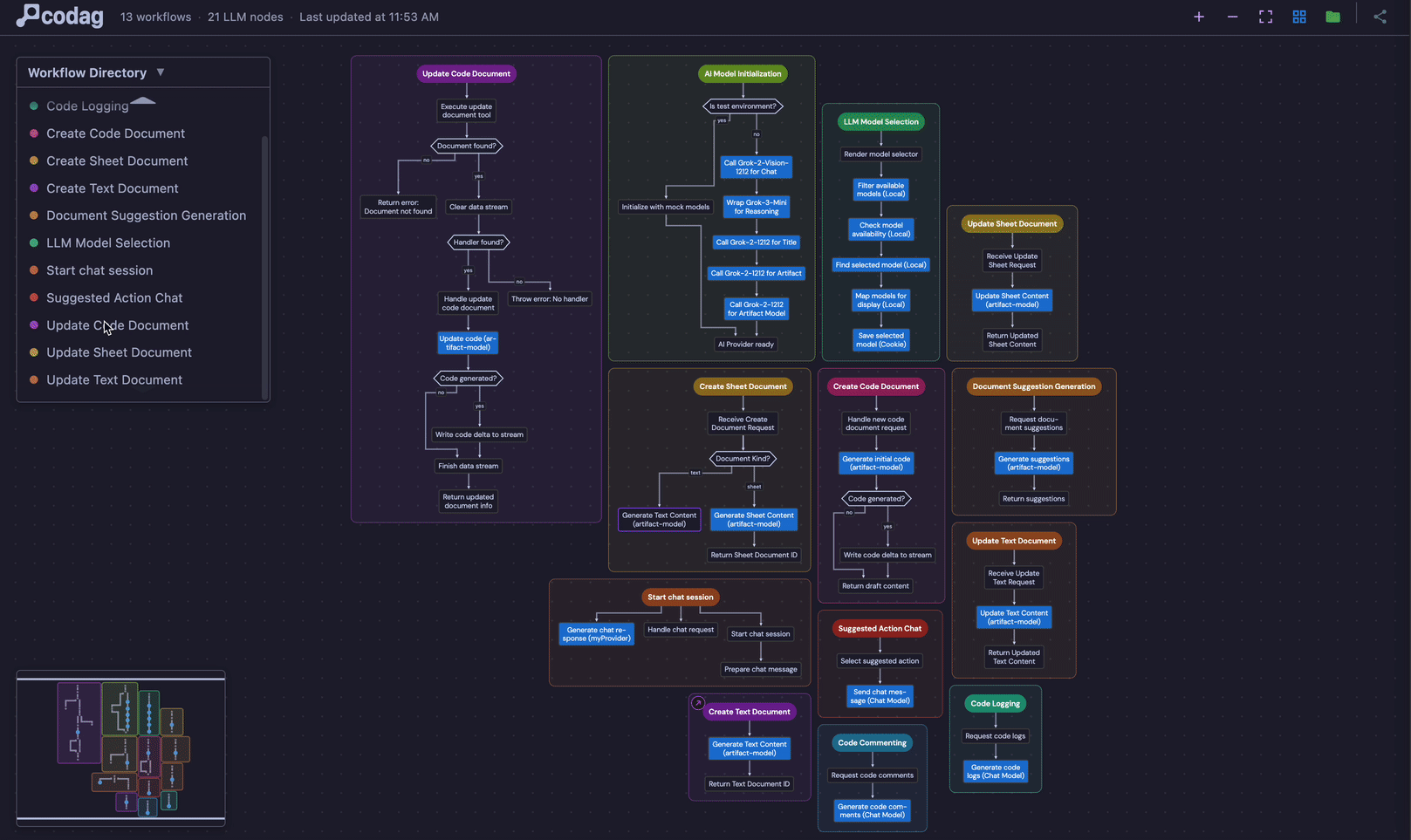This screenshot has width=1411, height=840.
Task: Zoom out with the minus icon
Action: pyautogui.click(x=1232, y=17)
